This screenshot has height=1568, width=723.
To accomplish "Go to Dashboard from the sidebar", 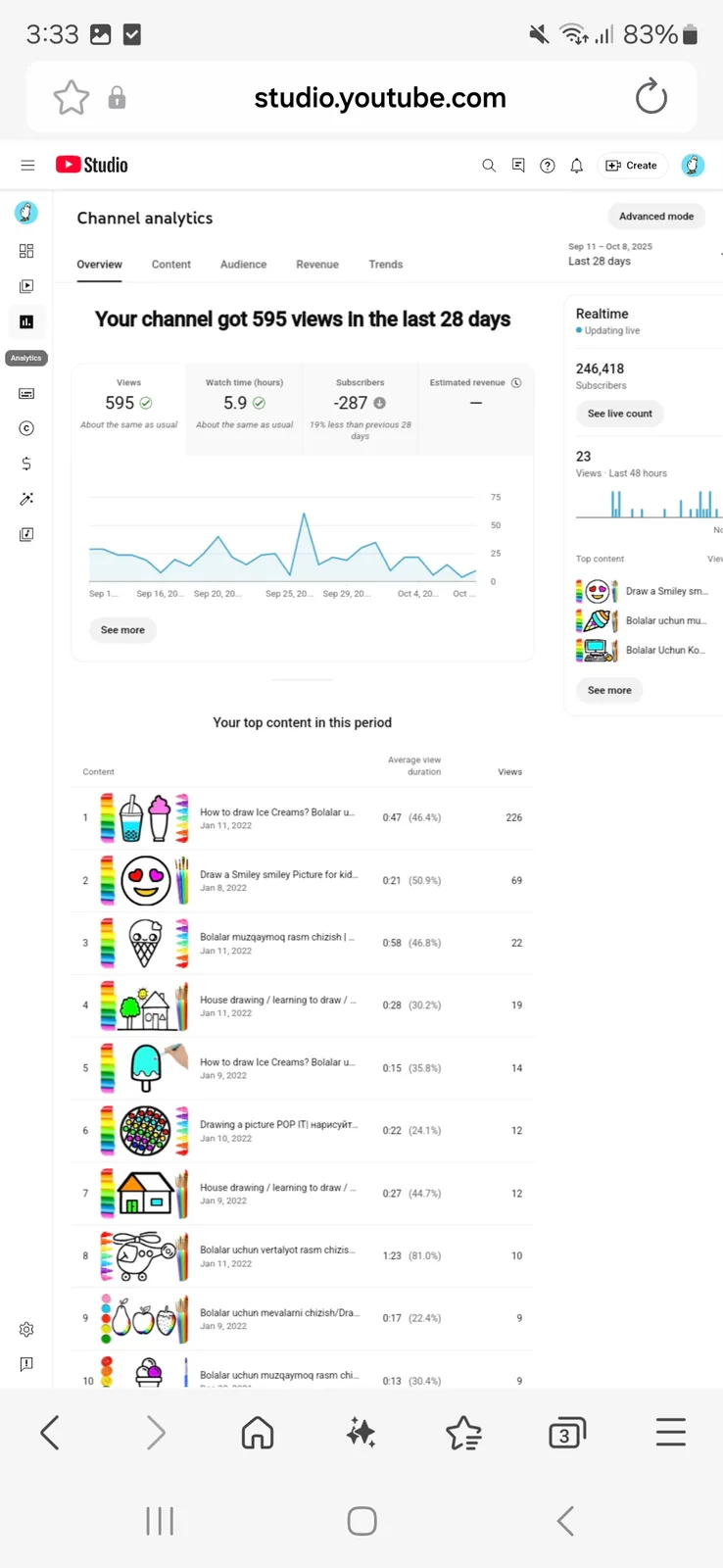I will pos(26,251).
